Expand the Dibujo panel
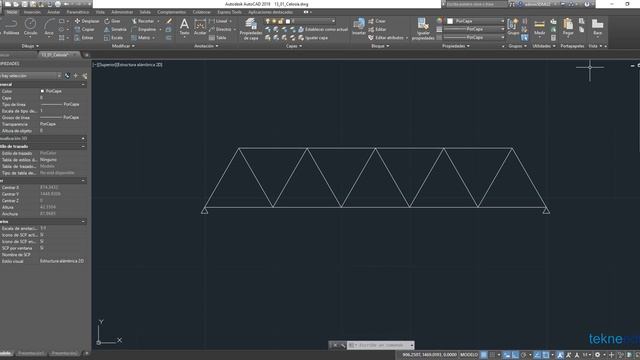This screenshot has height=360, width=640. pos(30,46)
